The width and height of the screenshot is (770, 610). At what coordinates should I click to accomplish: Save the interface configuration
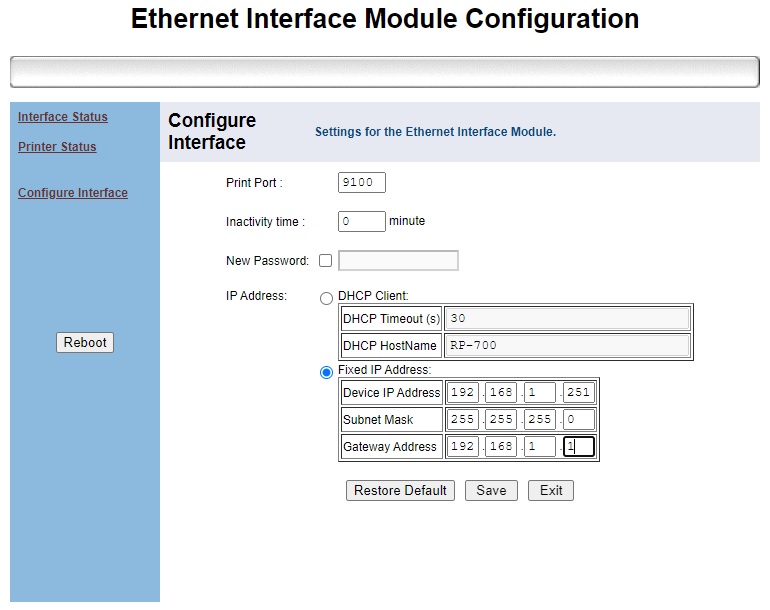pos(491,491)
